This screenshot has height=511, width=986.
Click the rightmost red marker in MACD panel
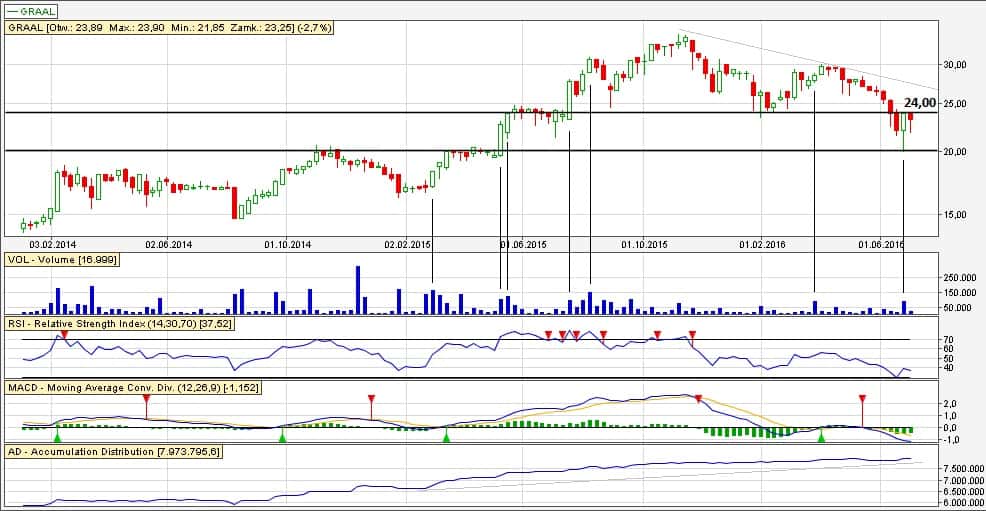click(862, 399)
